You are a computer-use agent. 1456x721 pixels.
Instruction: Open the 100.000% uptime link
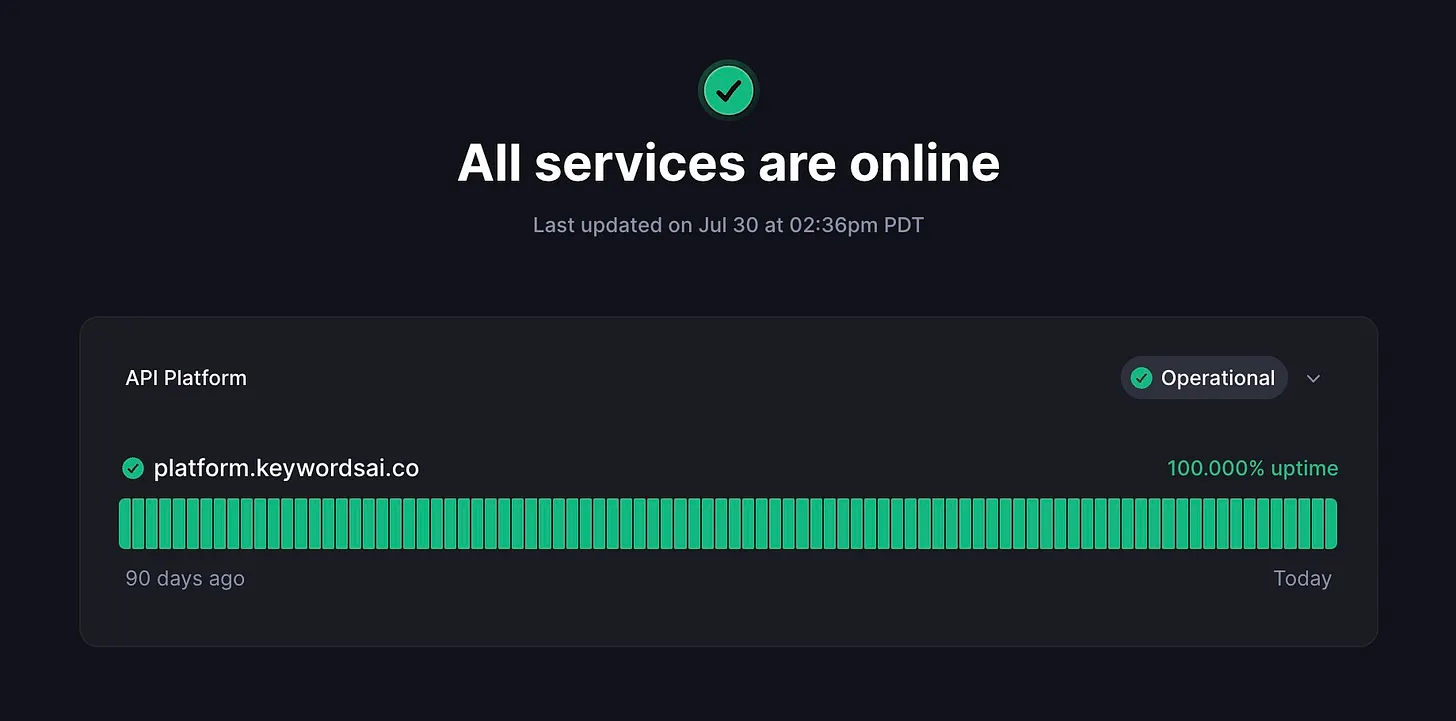pyautogui.click(x=1253, y=467)
